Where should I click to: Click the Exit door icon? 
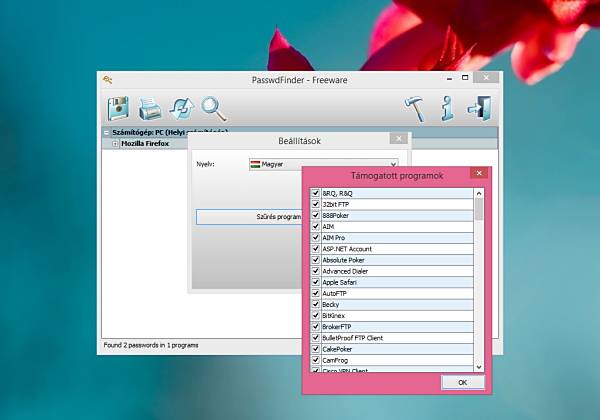click(479, 109)
